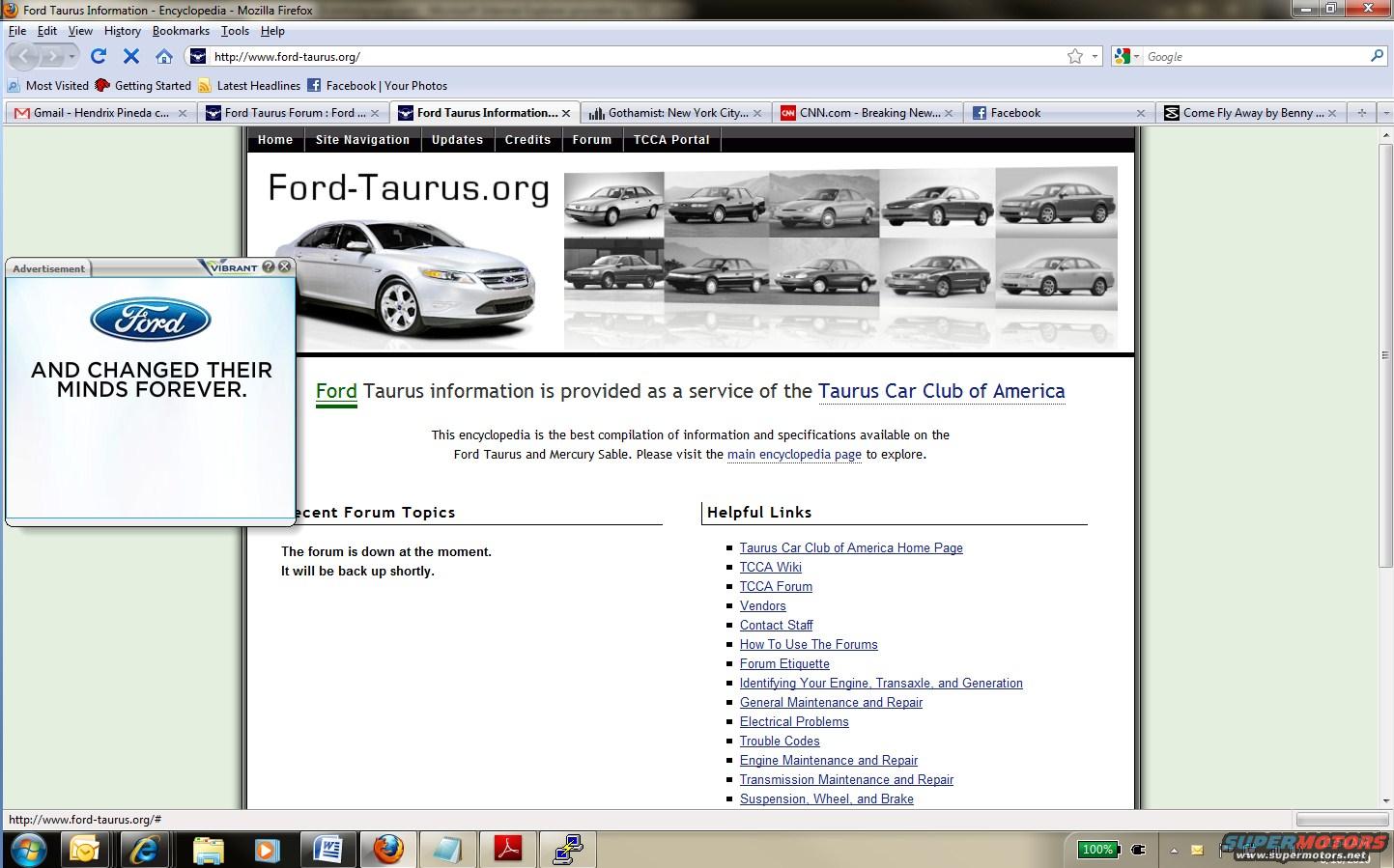Screen dimensions: 1394x868
Task: Open the main encyclopedia page link
Action: 794,455
